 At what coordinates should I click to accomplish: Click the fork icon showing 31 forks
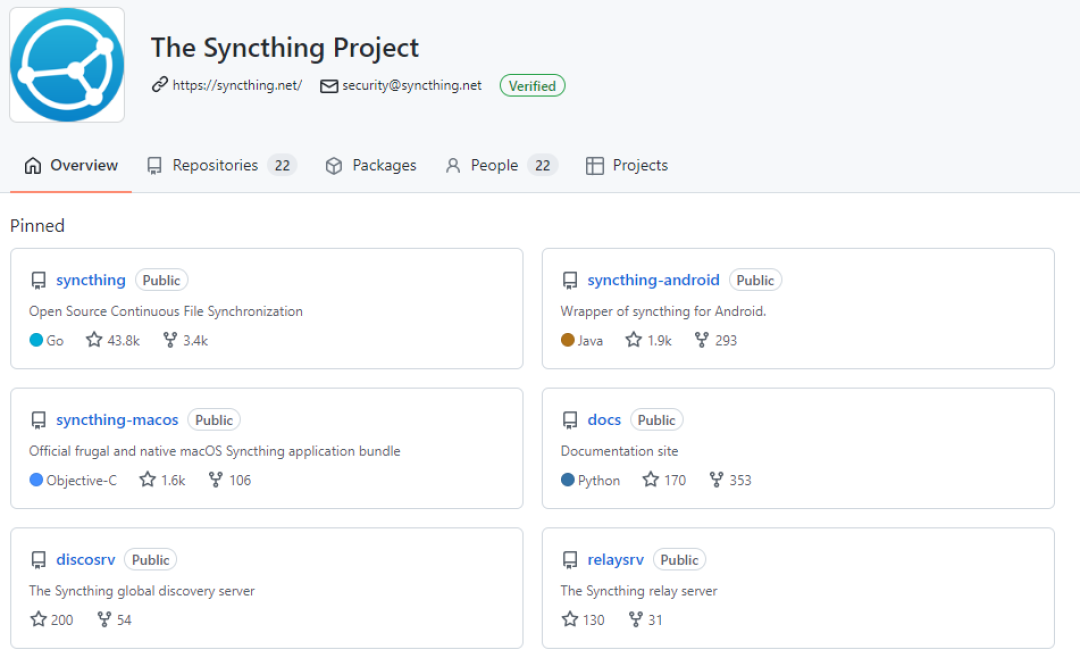click(x=636, y=619)
